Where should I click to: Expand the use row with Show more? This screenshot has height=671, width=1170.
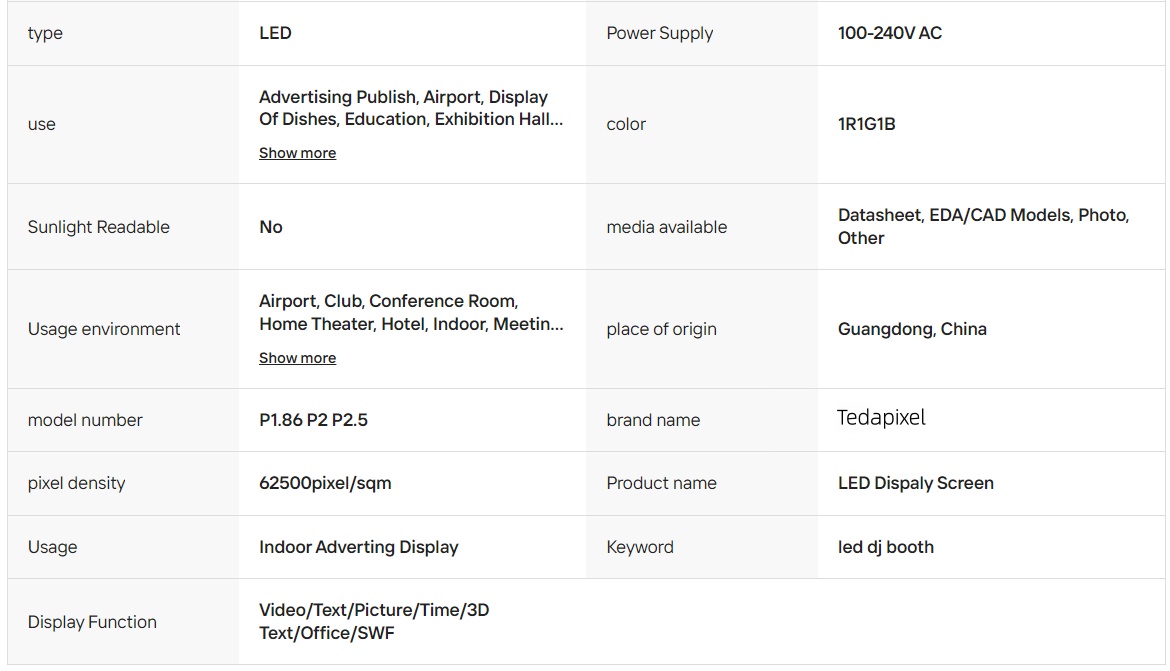[x=297, y=153]
